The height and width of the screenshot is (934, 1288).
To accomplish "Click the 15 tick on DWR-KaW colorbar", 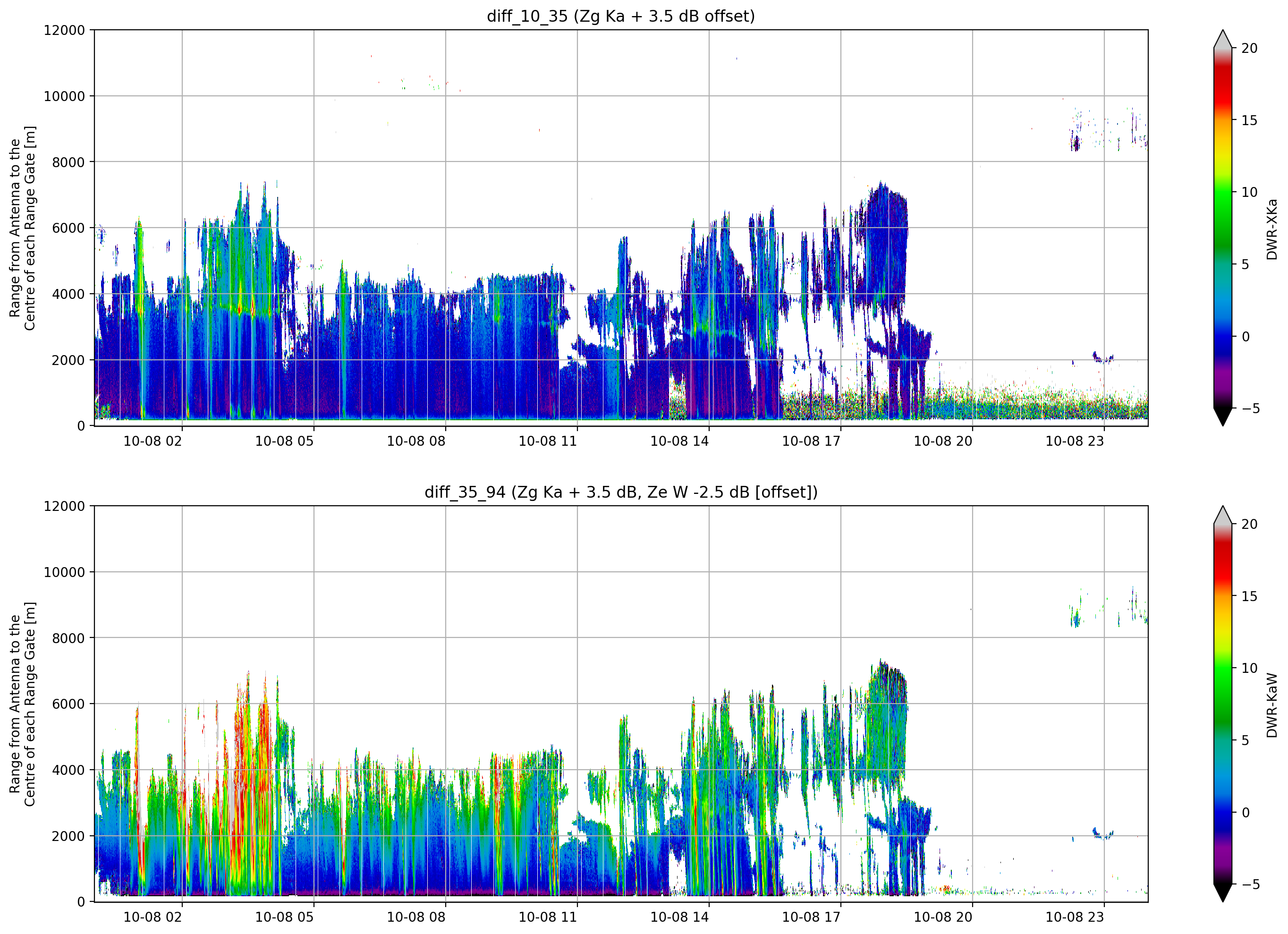I will tap(1249, 596).
